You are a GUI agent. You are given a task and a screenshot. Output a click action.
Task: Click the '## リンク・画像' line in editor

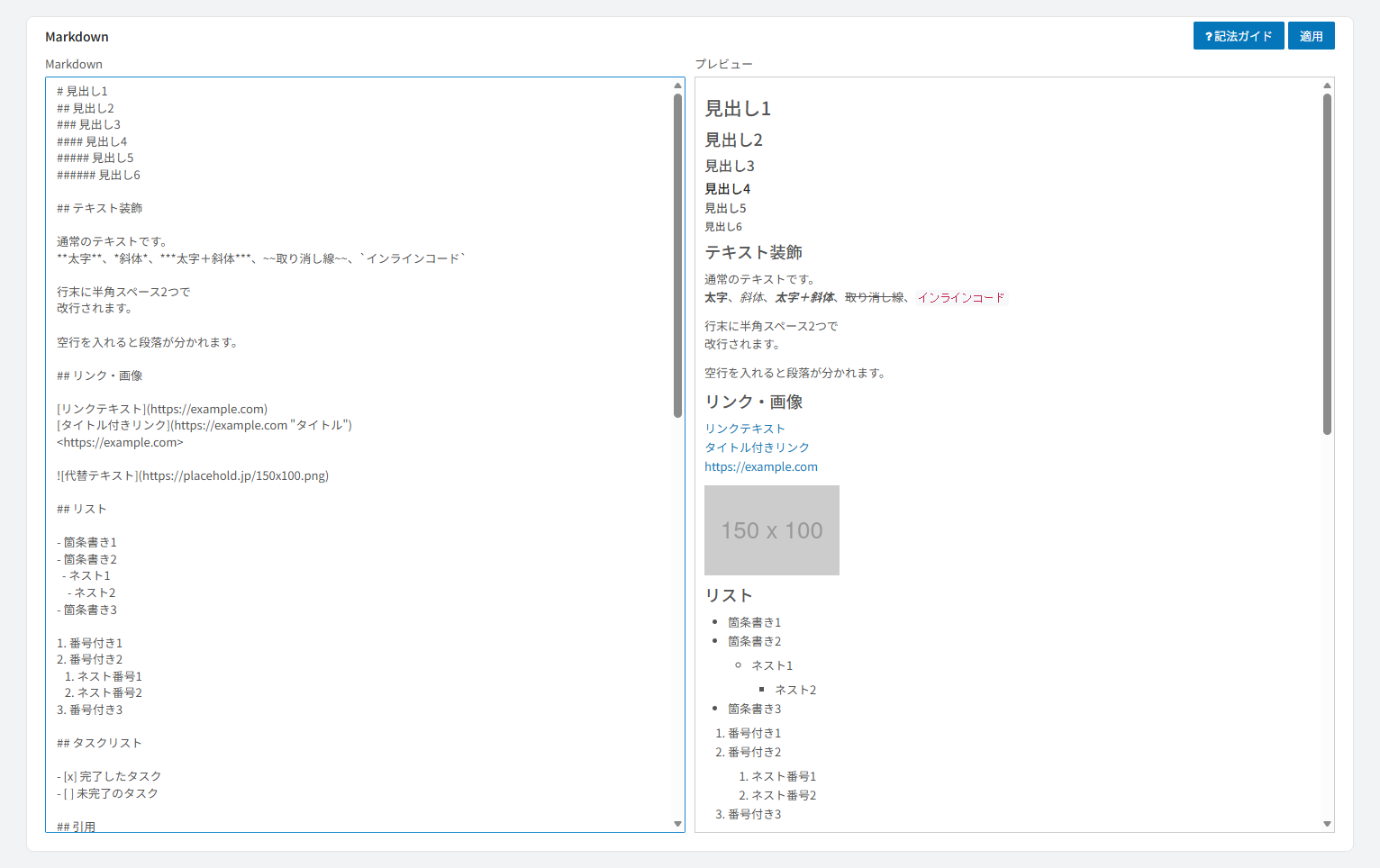point(99,375)
